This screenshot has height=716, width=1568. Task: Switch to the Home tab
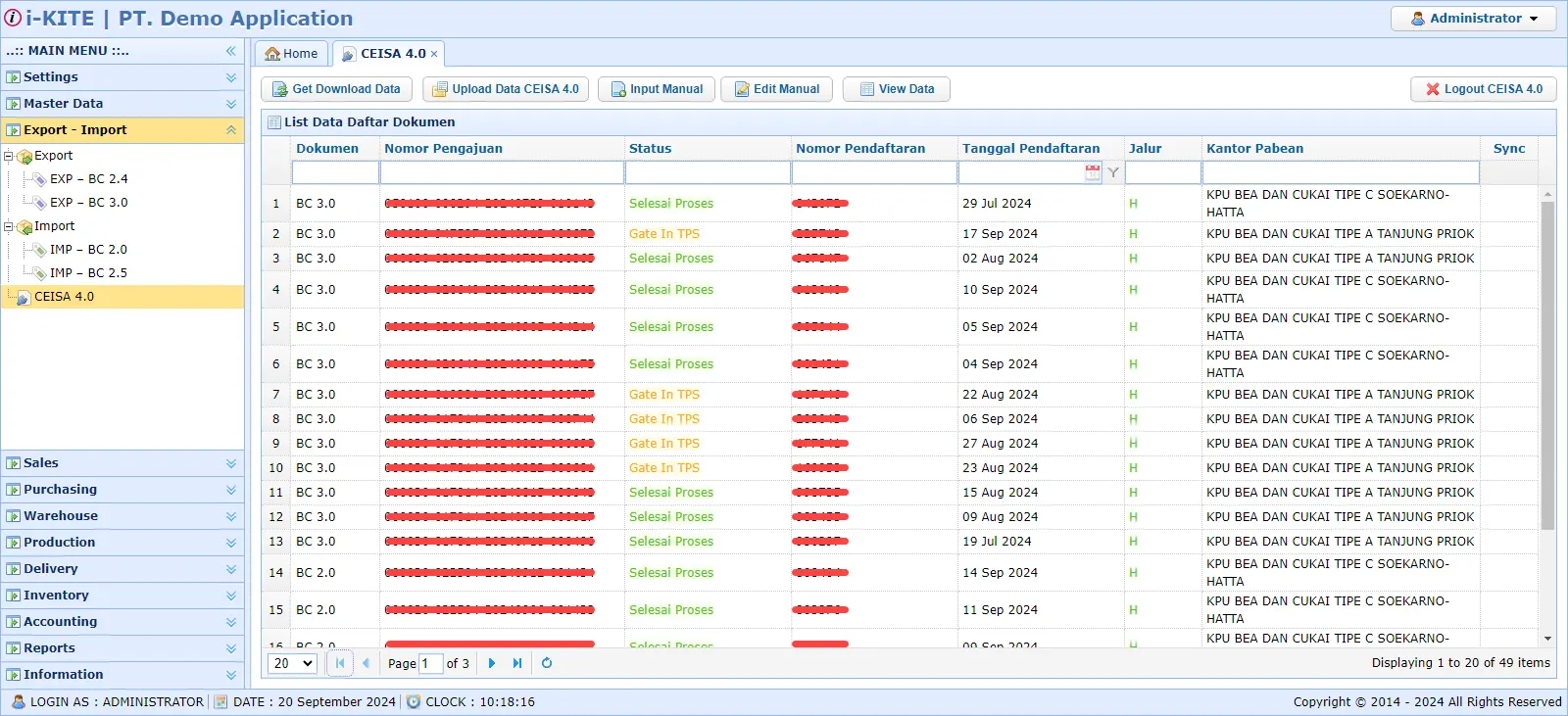pos(291,54)
